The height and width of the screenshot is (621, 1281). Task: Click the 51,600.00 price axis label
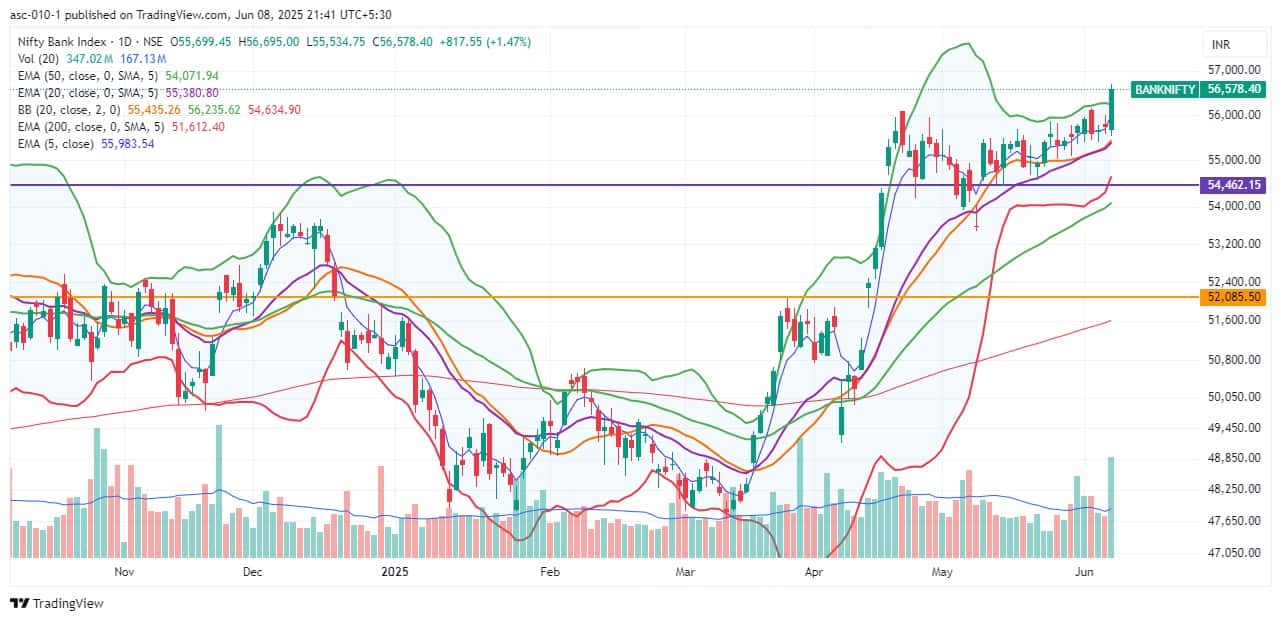[1233, 320]
